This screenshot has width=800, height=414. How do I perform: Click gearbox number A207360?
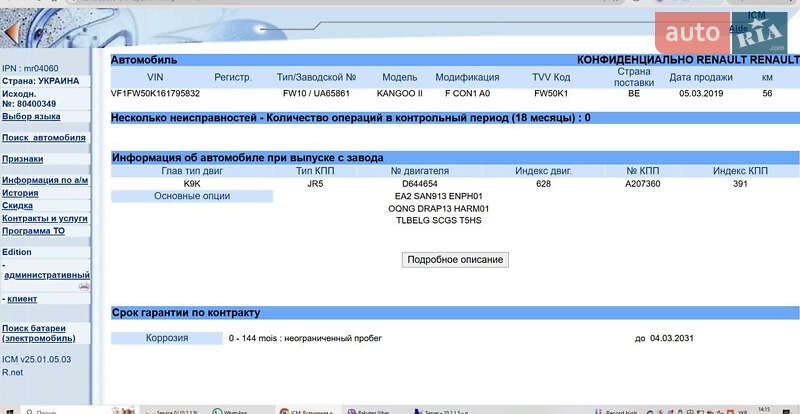pyautogui.click(x=643, y=184)
